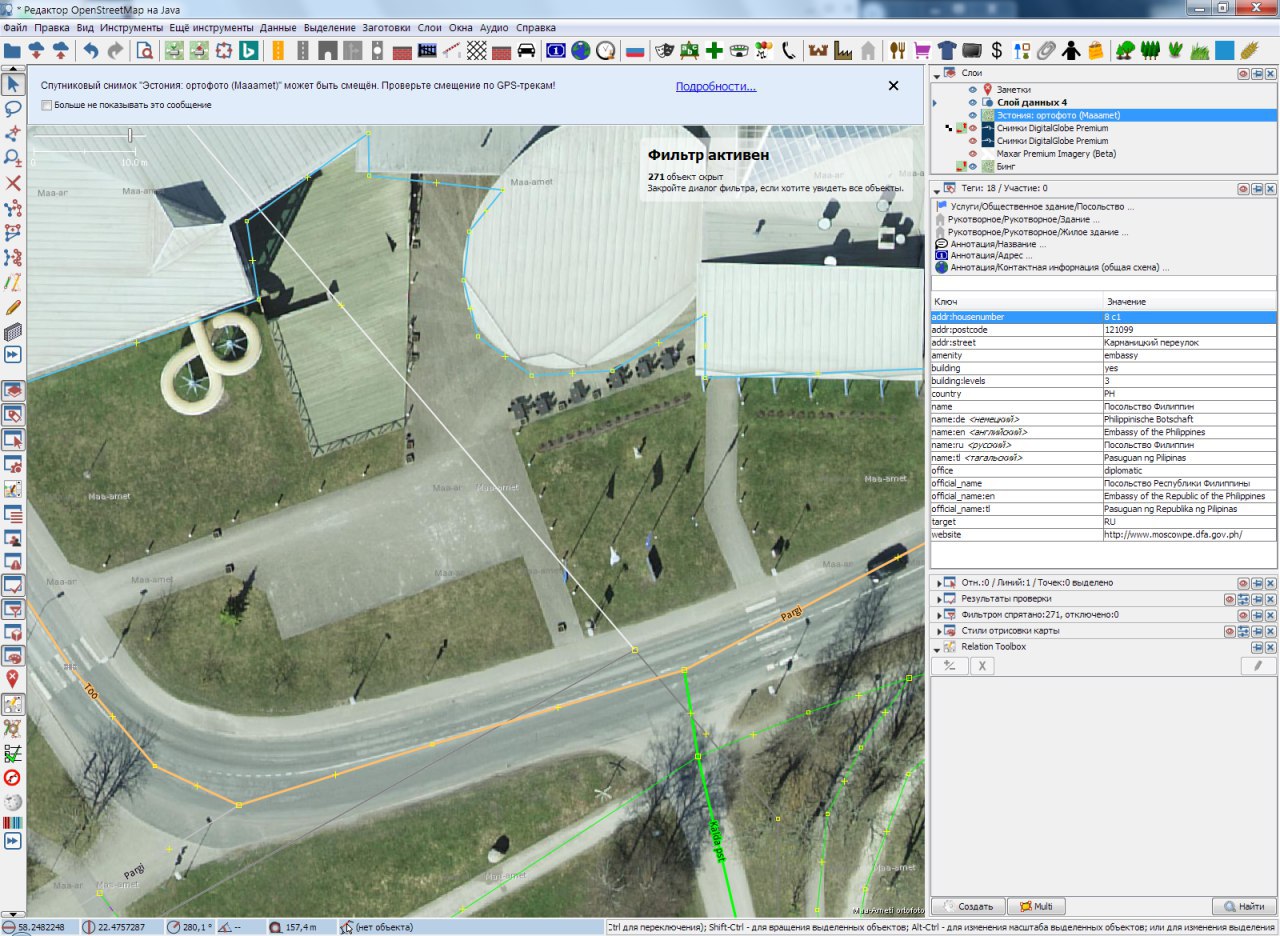
Task: Show Maxar Premium Imagery layer via eye
Action: pyautogui.click(x=972, y=154)
